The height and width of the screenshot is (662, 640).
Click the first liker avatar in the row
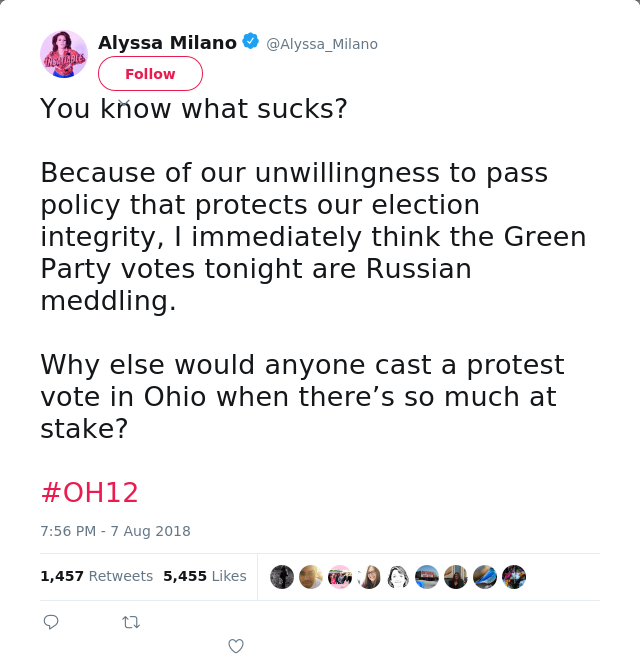(282, 577)
